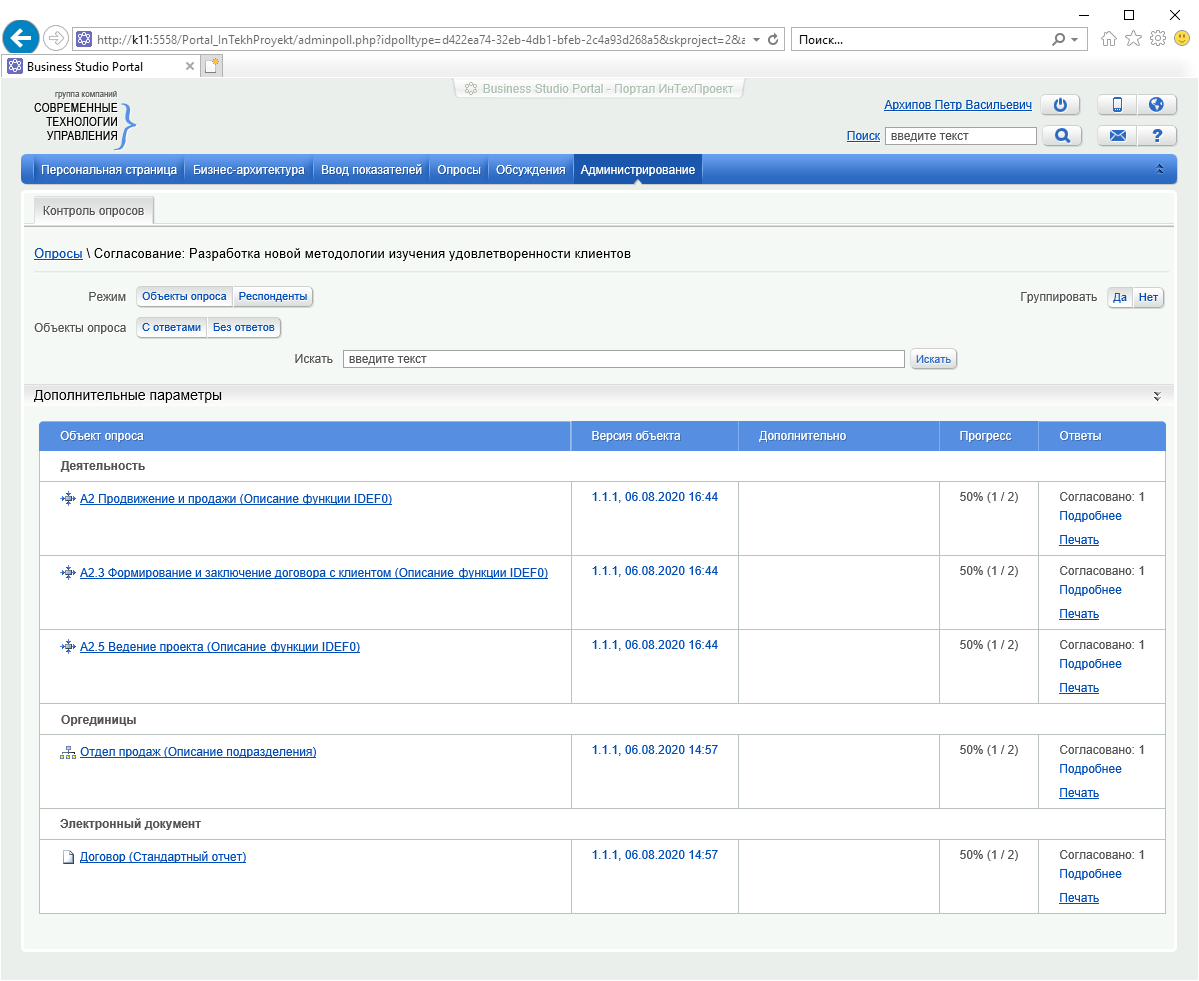The height and width of the screenshot is (981, 1199).
Task: Click IDEF0 icon beside A2.5 Ведение проекта
Action: tap(68, 647)
